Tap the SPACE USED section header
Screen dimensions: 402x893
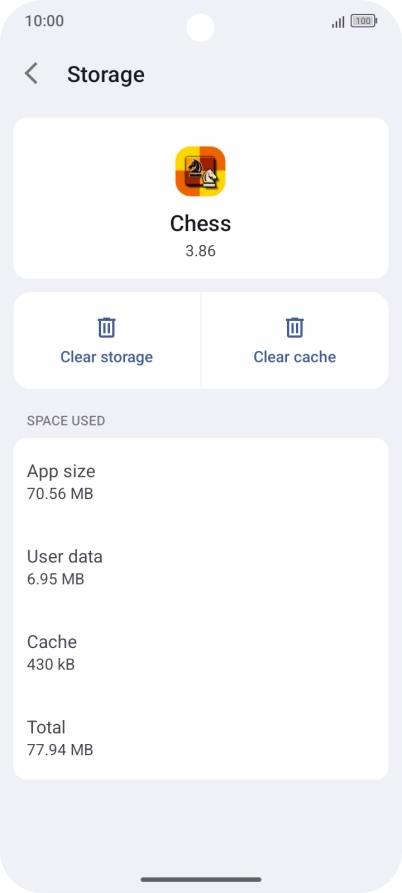click(66, 421)
